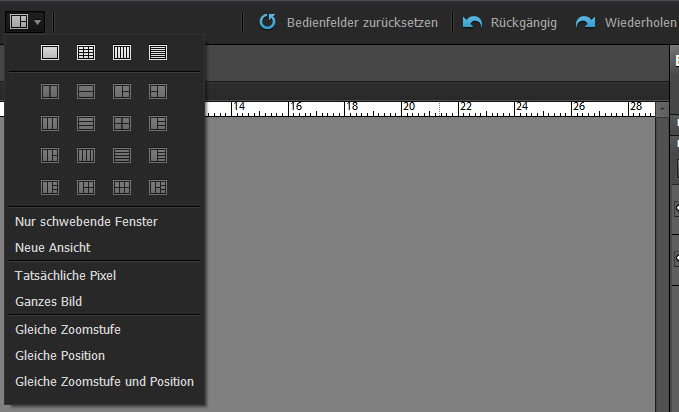Viewport: 679px width, 412px height.
Task: Choose 5-up layout, large left, four stacked right
Action: [x=158, y=156]
